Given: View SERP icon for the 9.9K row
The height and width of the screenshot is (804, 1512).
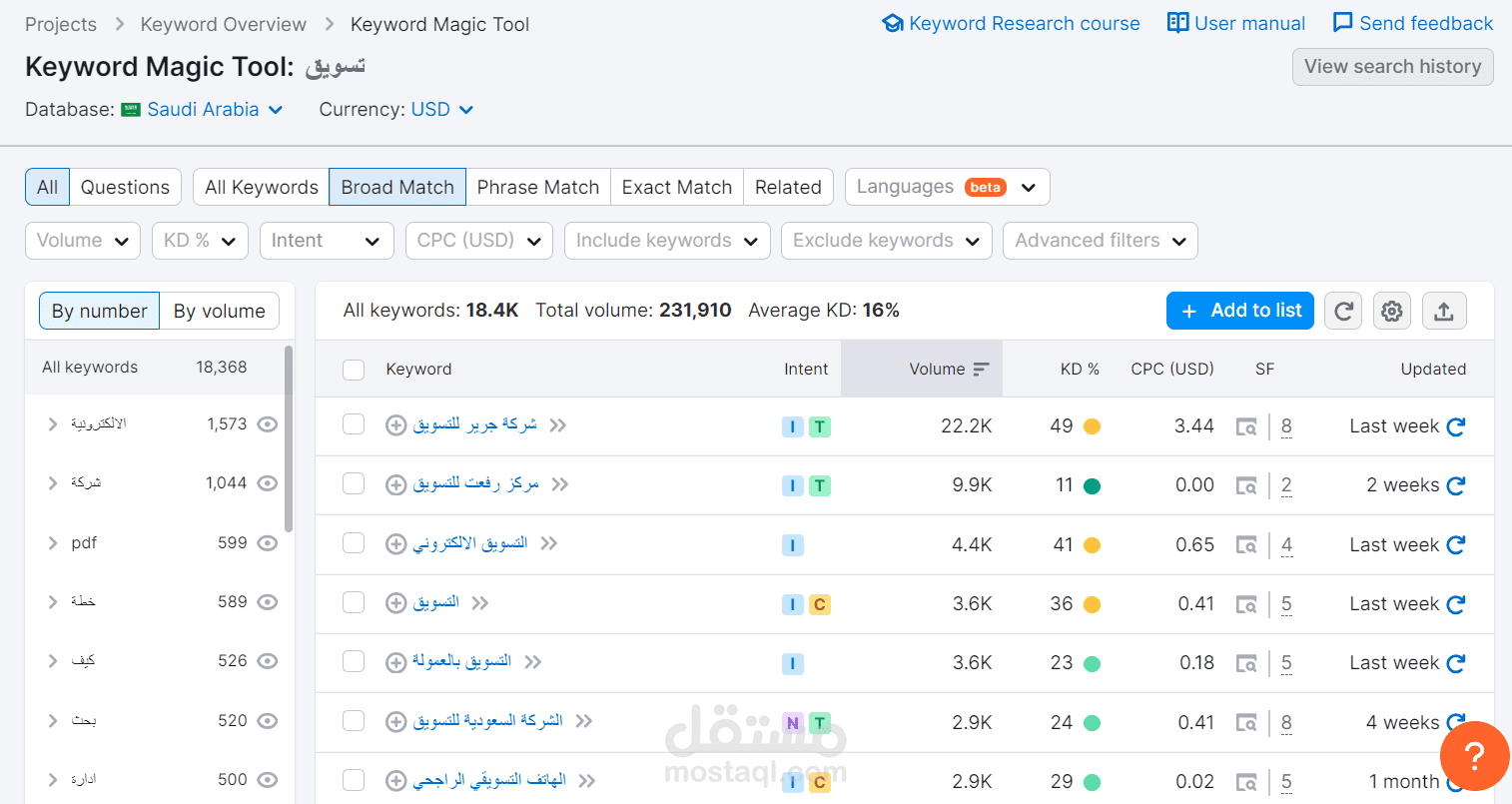Looking at the screenshot, I should click(x=1246, y=485).
